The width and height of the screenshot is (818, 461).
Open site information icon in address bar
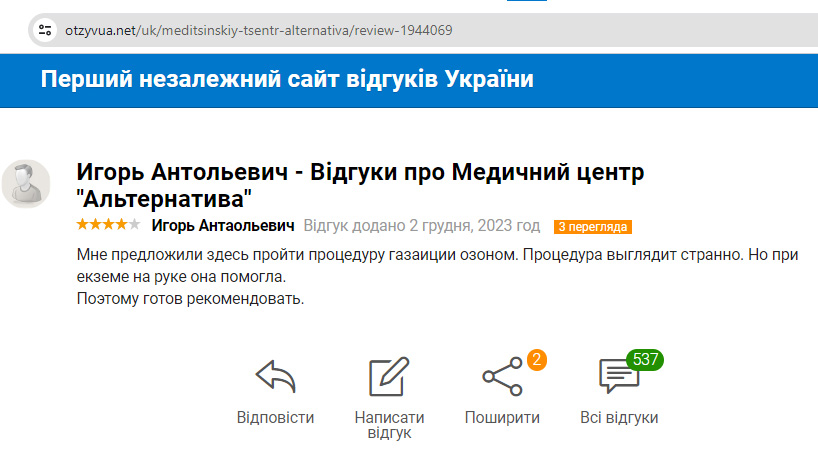point(45,30)
